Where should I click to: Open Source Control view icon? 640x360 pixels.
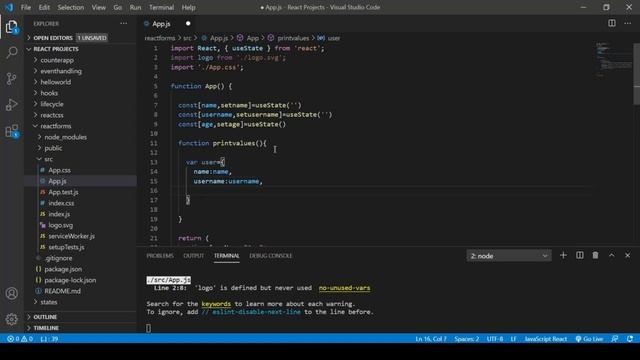(x=12, y=78)
